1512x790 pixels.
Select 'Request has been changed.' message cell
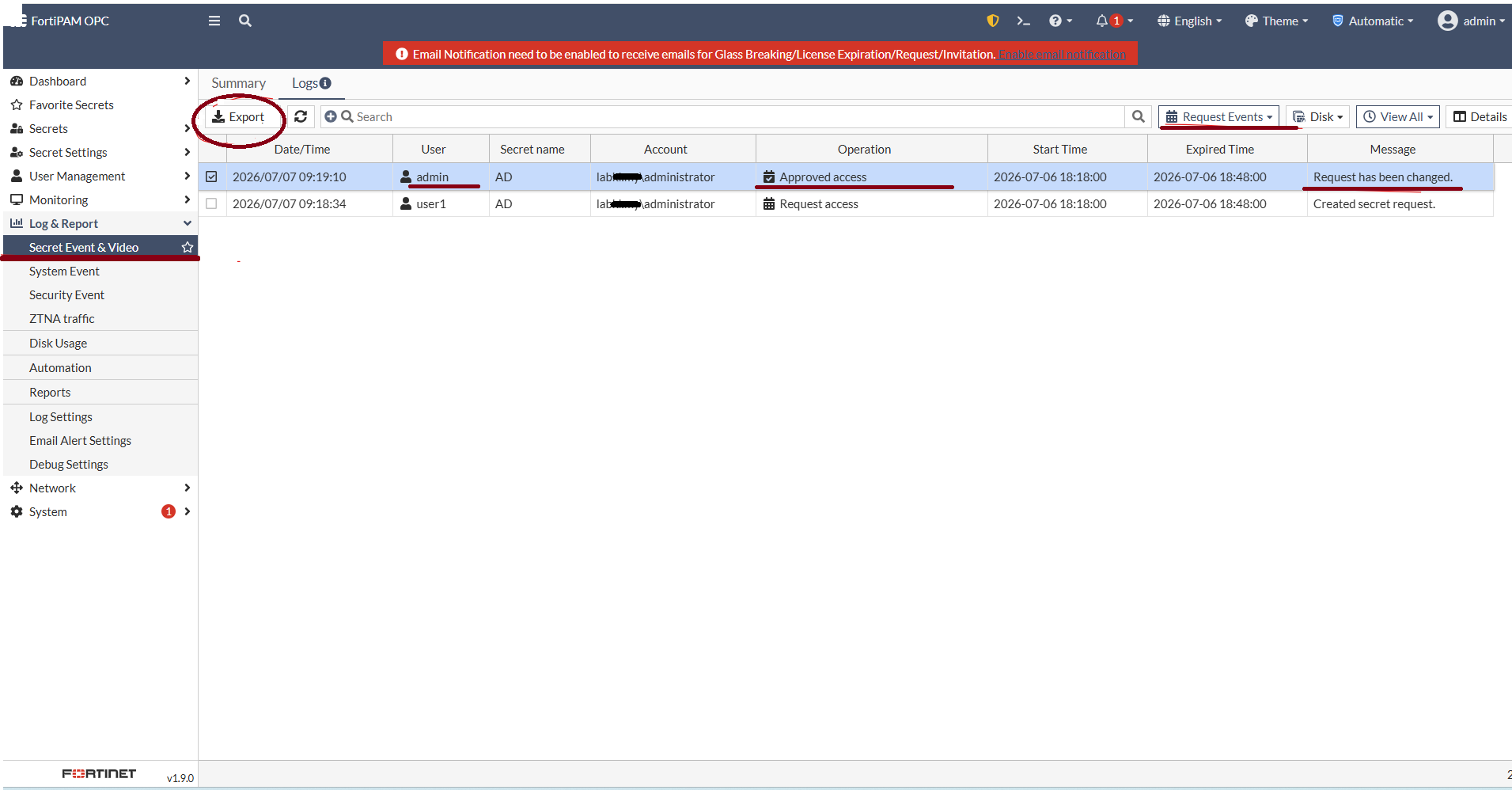tap(1400, 177)
